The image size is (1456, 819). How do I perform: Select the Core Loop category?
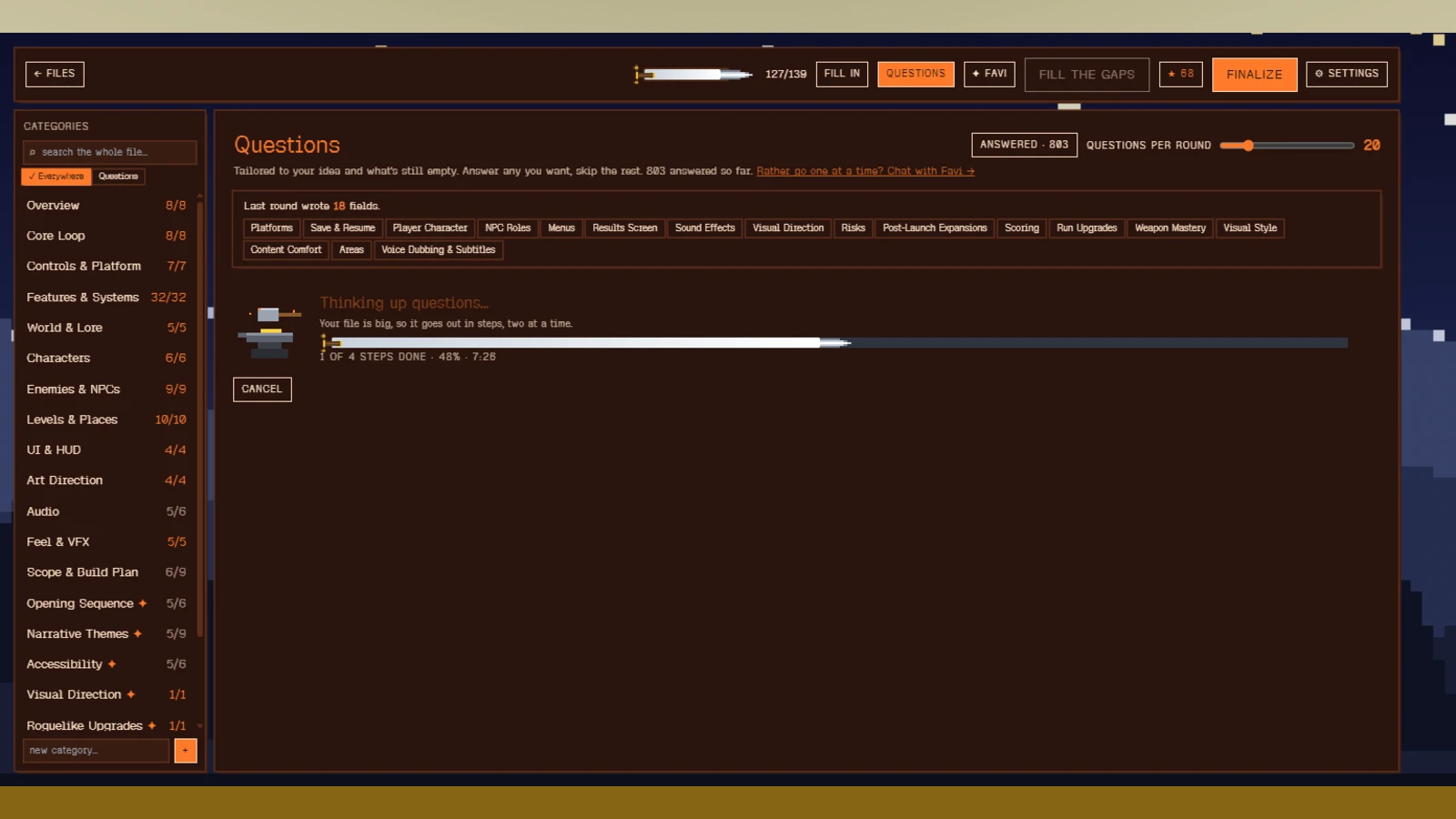[106, 236]
